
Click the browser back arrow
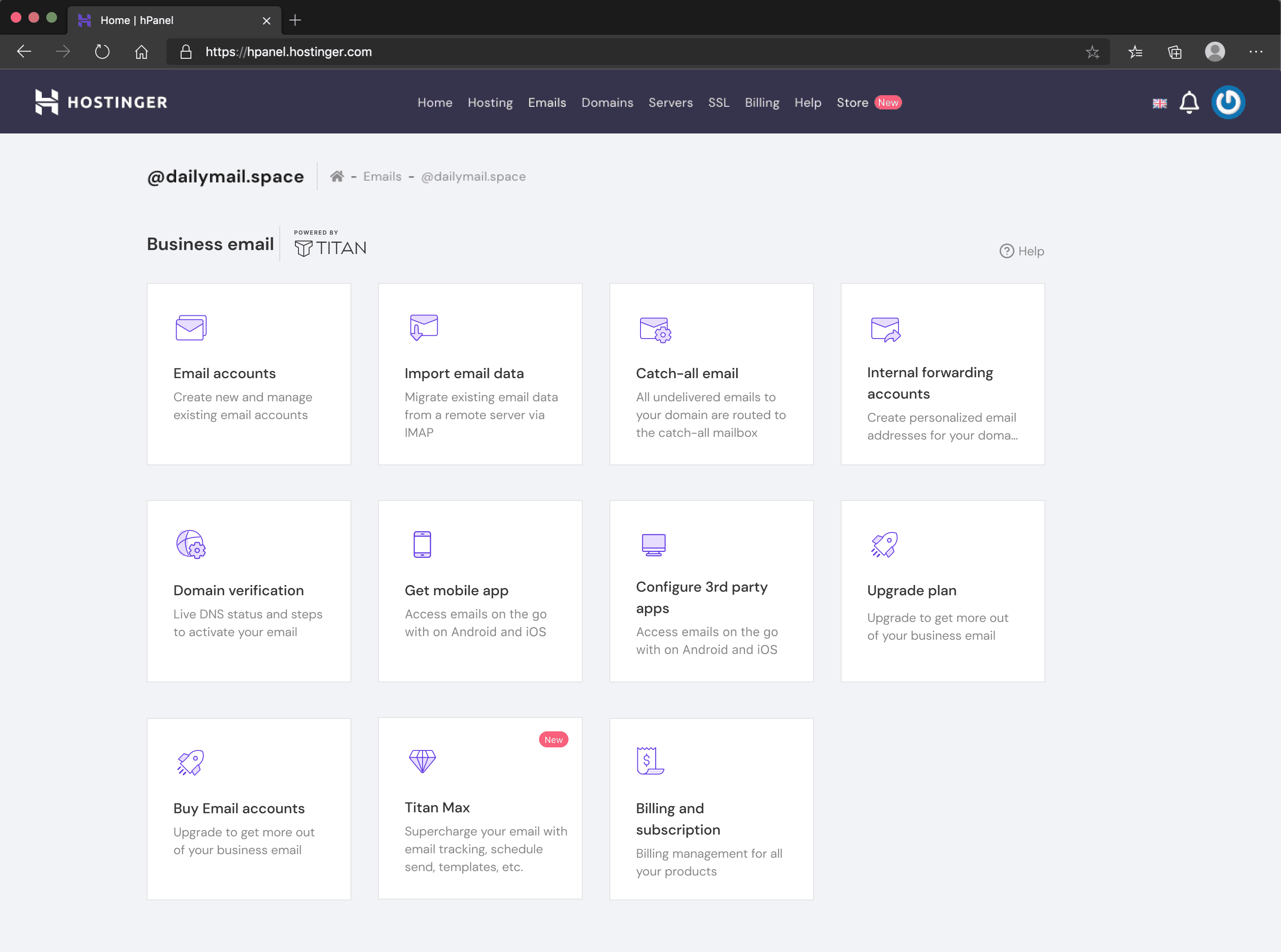click(x=24, y=52)
